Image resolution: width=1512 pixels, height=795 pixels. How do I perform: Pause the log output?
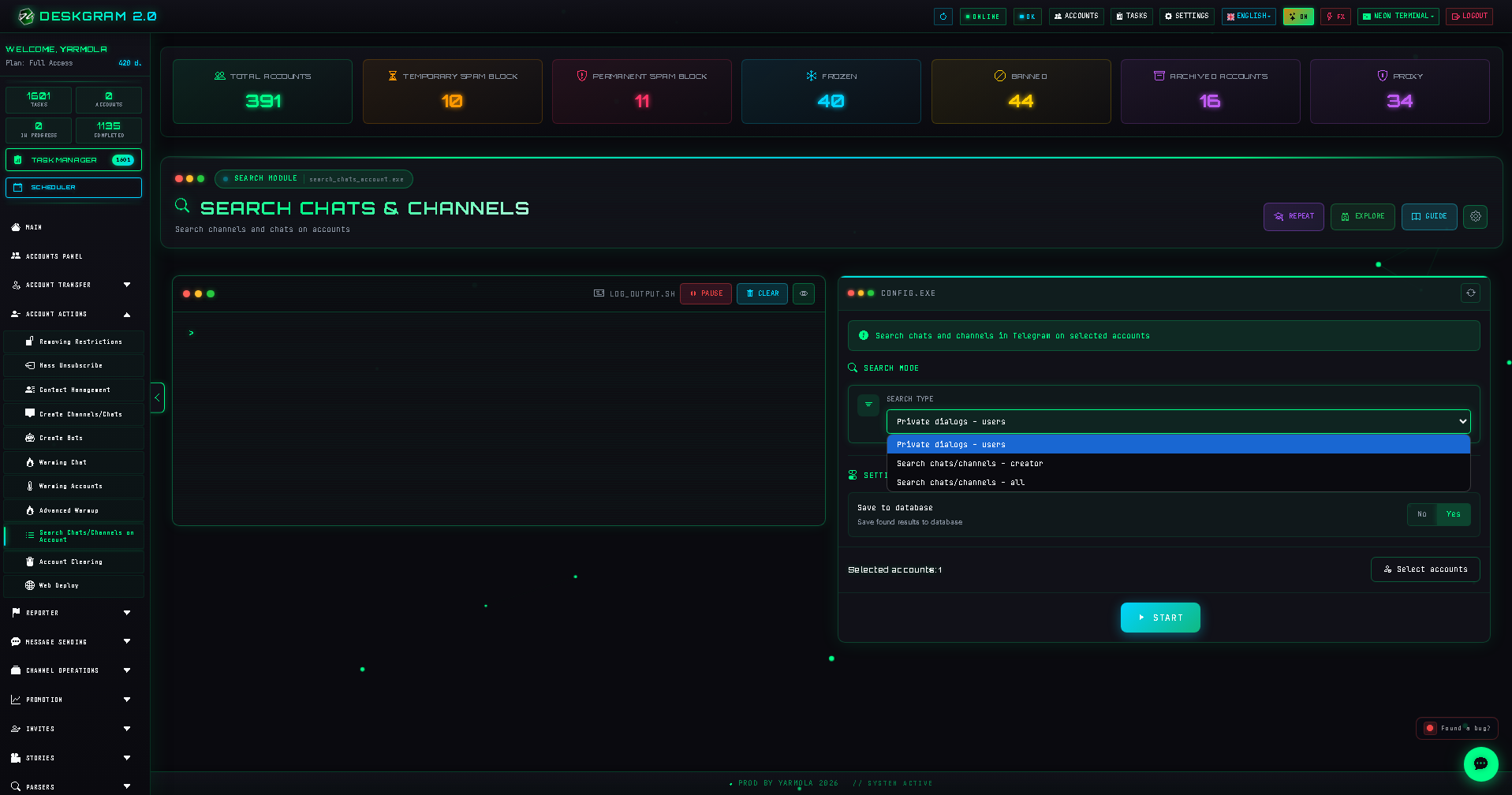tap(706, 293)
